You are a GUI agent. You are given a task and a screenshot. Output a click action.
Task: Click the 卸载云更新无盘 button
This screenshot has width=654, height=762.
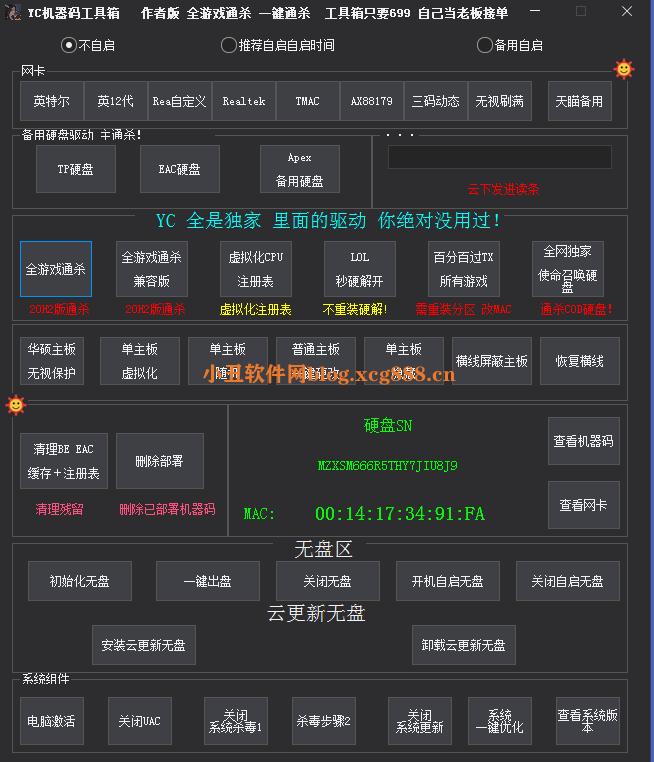point(464,645)
